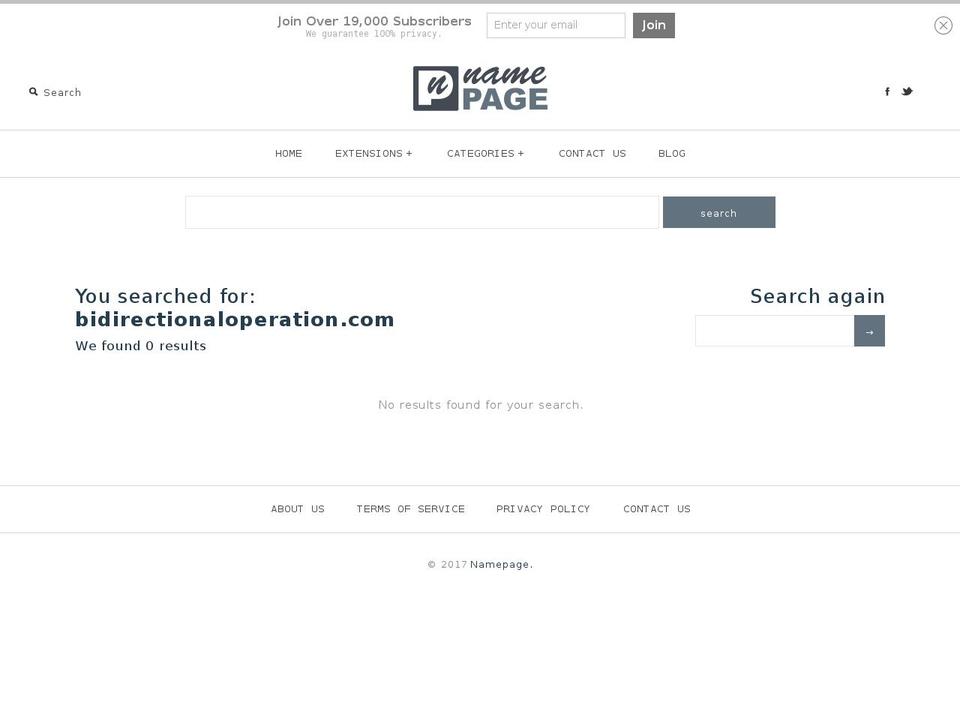Click the arrow button under Search again
The width and height of the screenshot is (960, 720).
pyautogui.click(x=869, y=331)
